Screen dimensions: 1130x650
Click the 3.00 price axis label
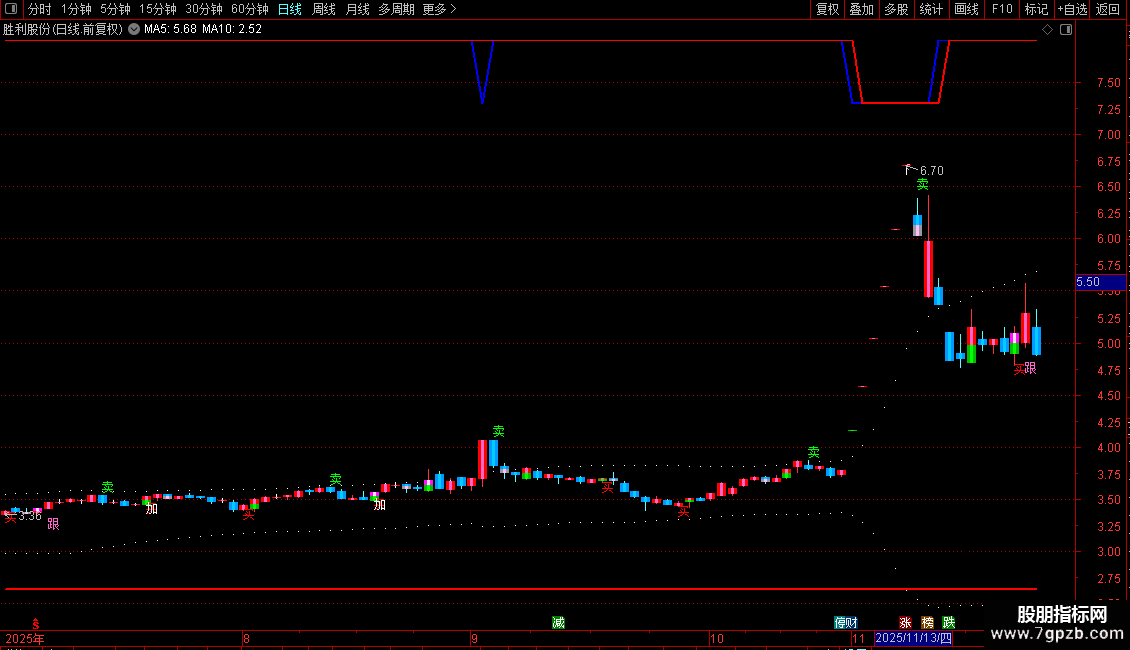click(1108, 552)
